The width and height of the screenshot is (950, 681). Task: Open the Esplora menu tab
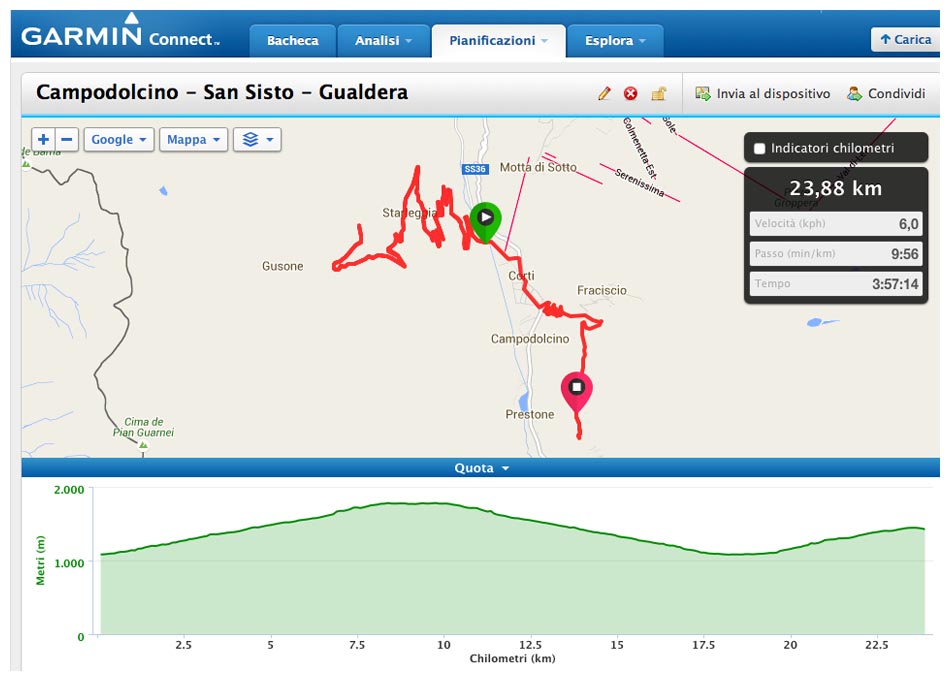click(x=615, y=41)
